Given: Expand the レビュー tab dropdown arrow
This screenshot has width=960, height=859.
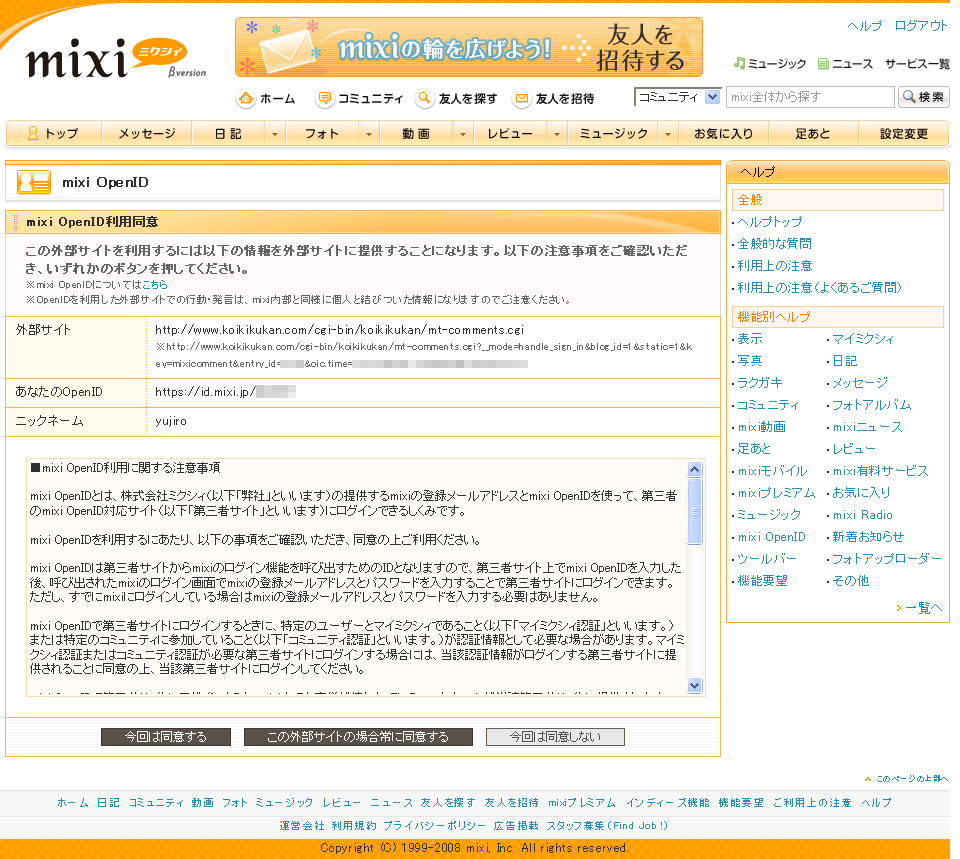Looking at the screenshot, I should [x=557, y=134].
